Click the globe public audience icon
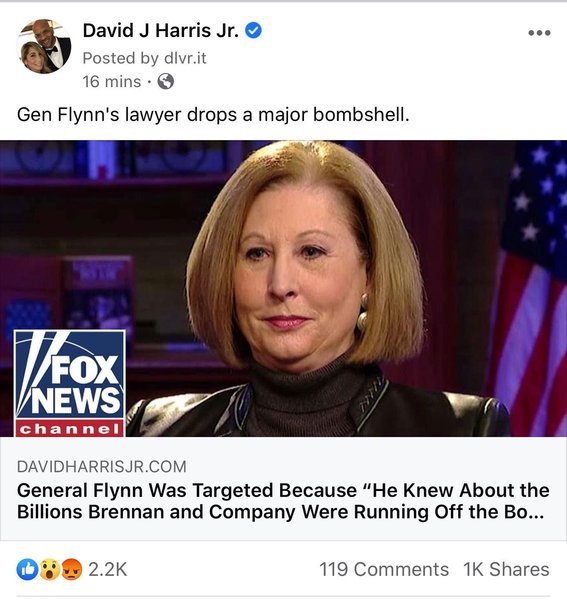 (166, 82)
